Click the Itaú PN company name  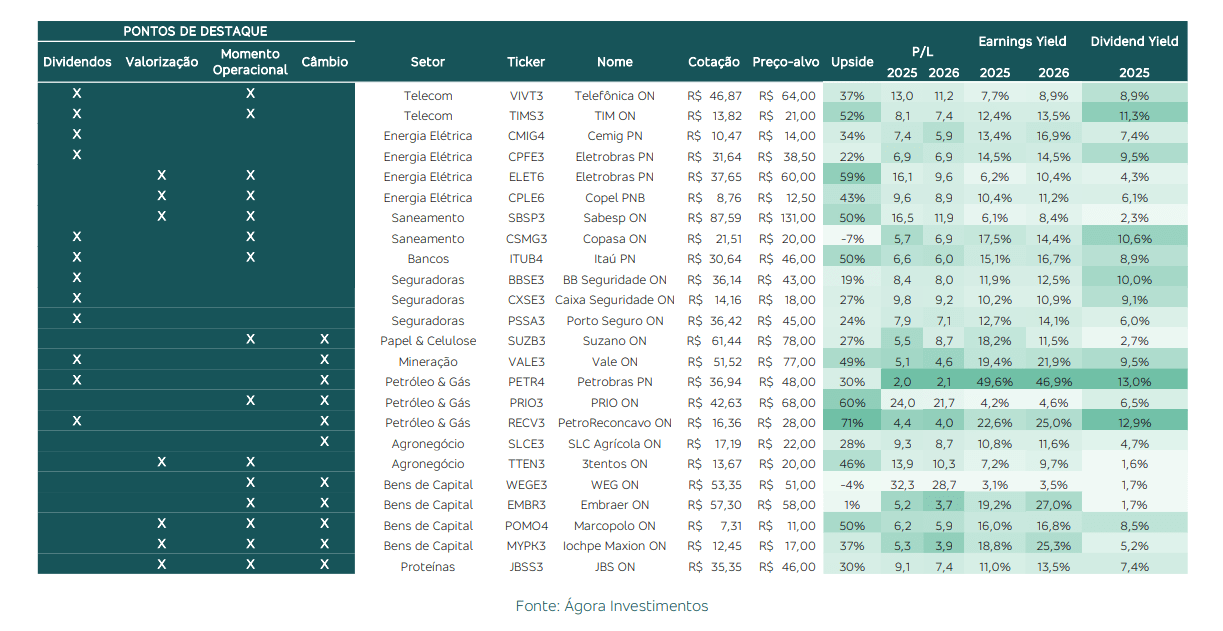[x=614, y=259]
